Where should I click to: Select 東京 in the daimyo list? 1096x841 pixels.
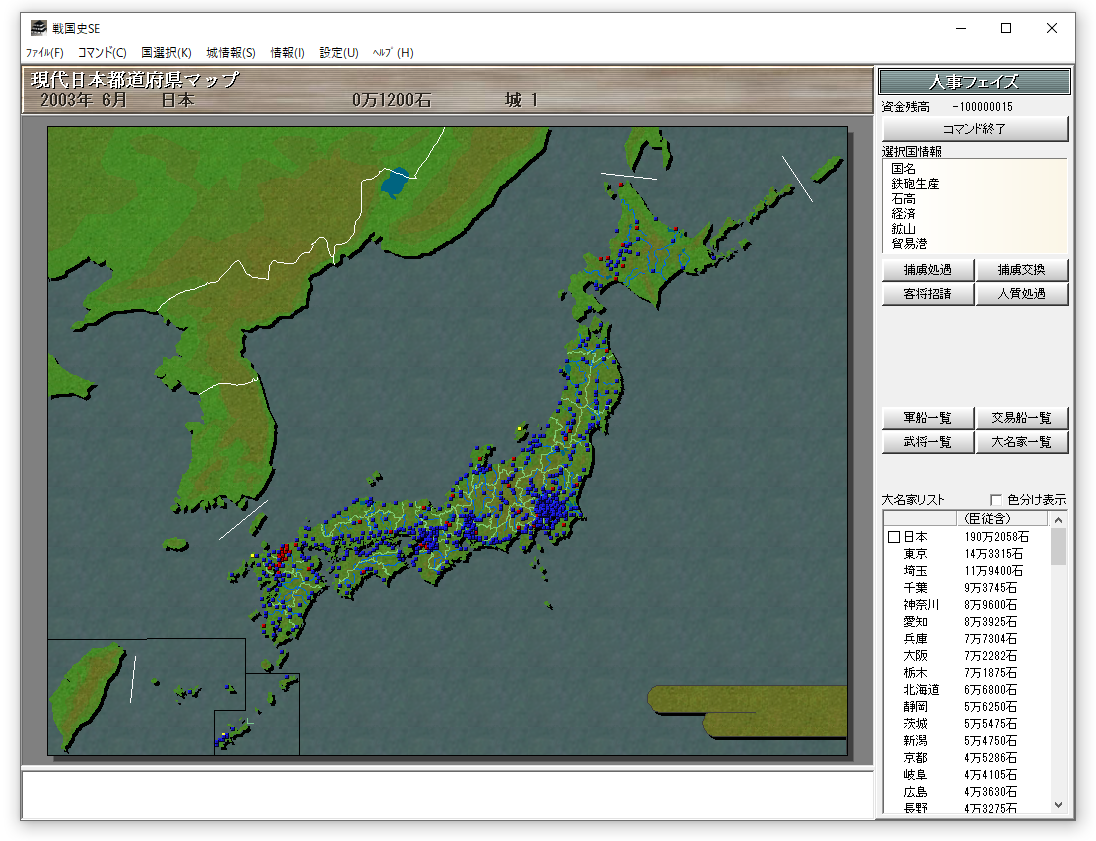click(x=915, y=554)
